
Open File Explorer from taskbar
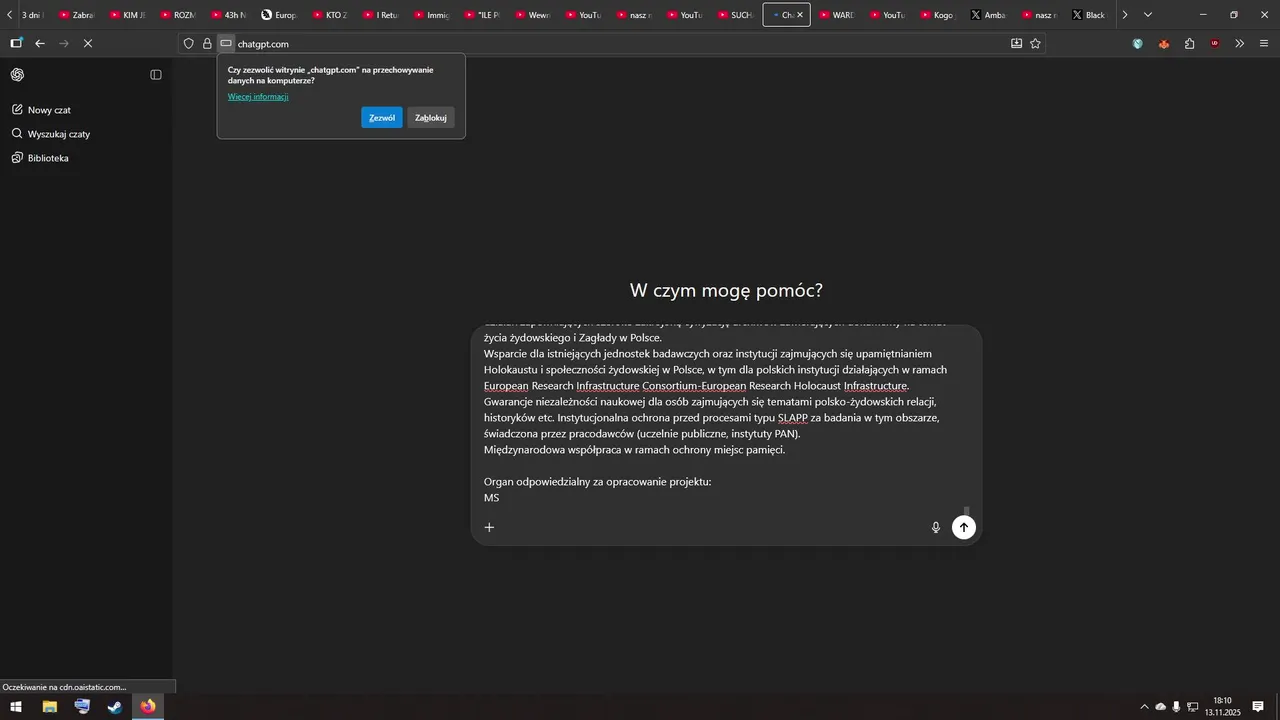point(49,707)
